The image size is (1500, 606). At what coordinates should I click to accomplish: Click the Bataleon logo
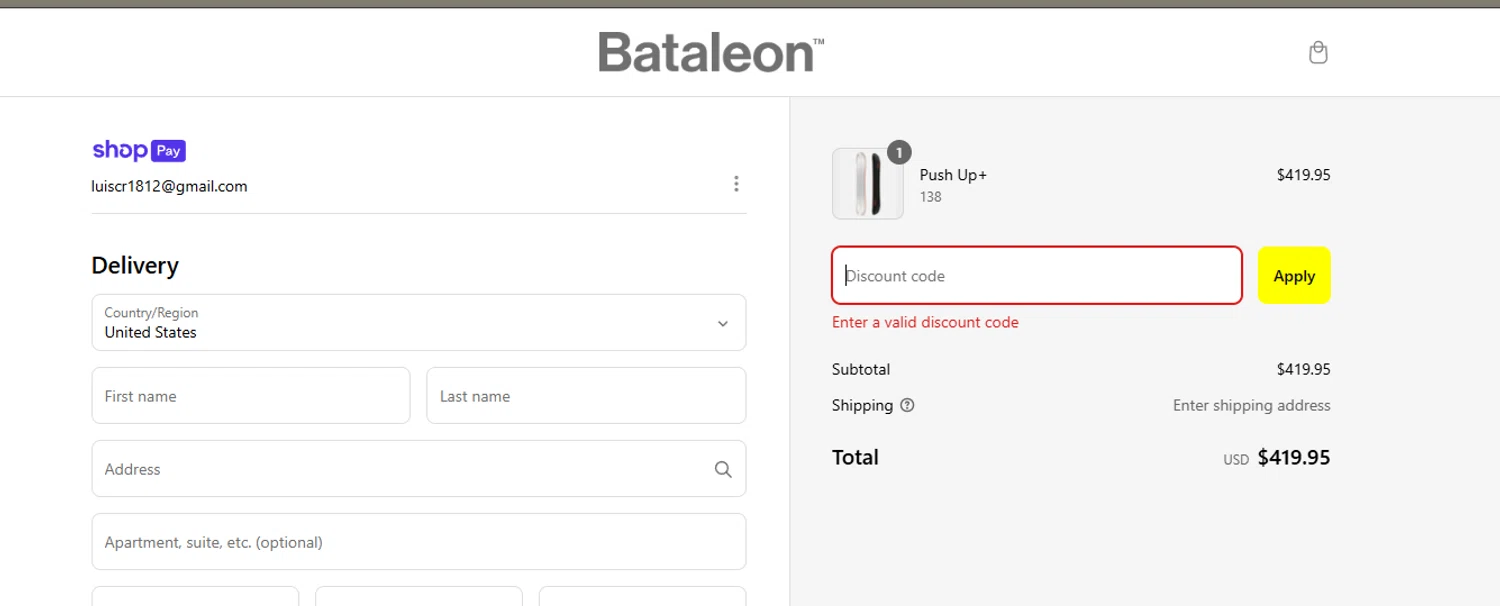click(x=711, y=52)
